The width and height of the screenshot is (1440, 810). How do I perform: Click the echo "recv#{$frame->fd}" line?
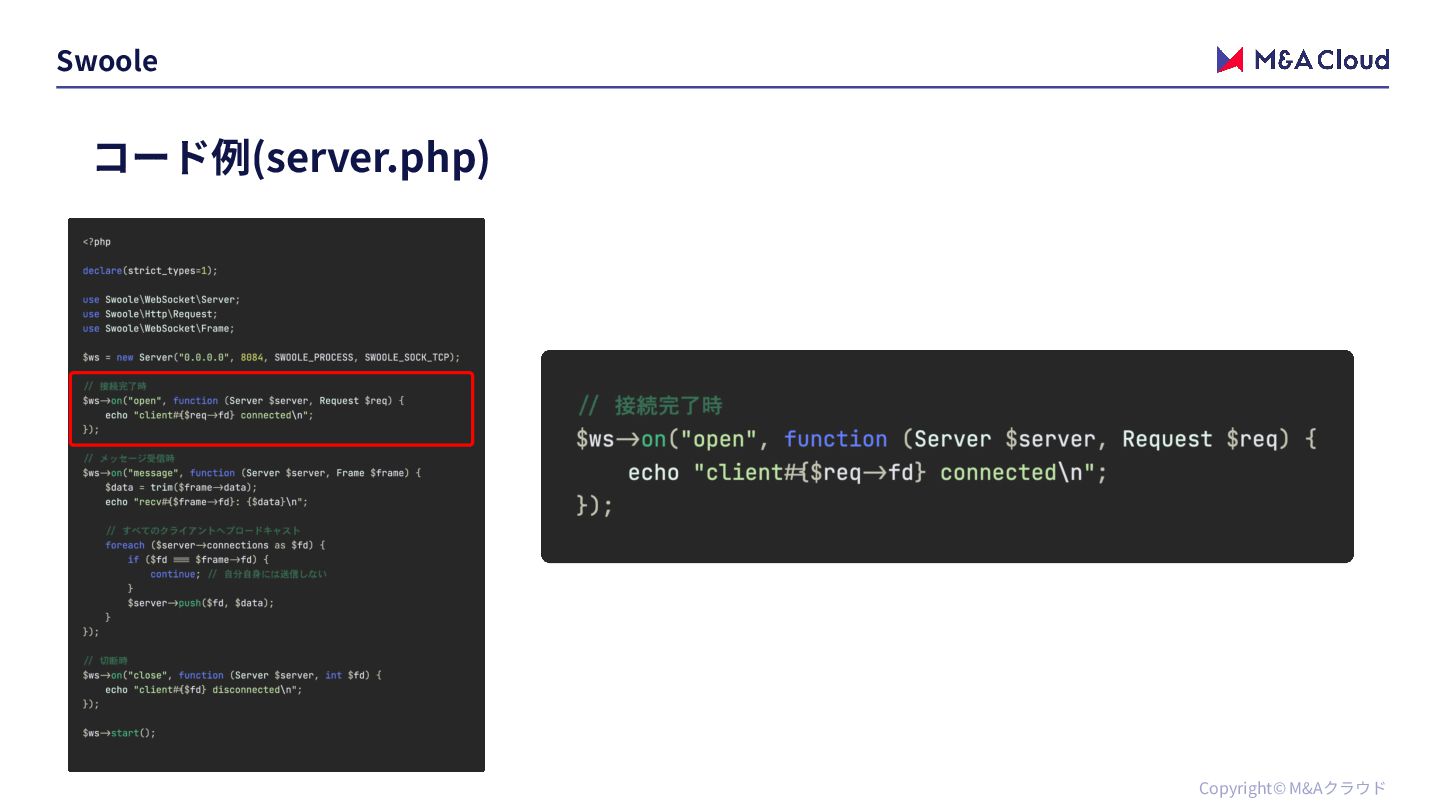[207, 502]
